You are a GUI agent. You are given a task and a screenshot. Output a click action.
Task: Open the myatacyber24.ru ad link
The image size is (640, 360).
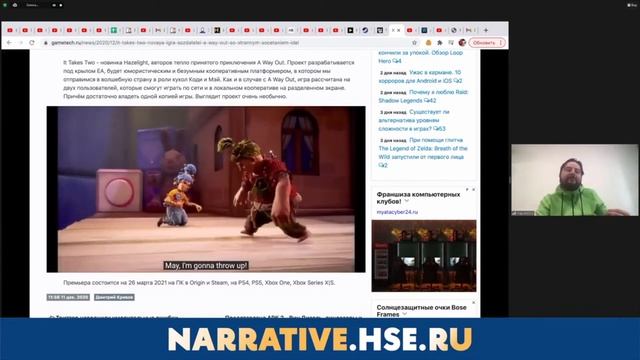tap(397, 212)
